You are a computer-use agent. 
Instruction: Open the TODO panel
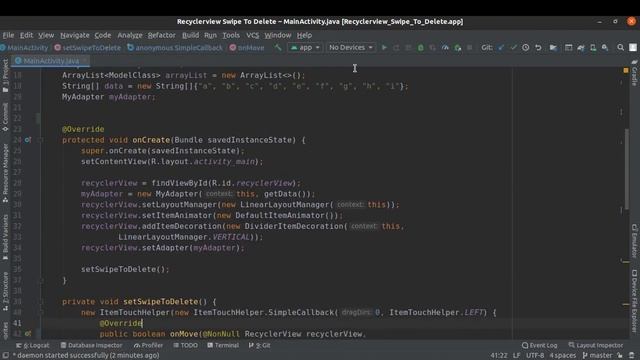click(x=185, y=345)
